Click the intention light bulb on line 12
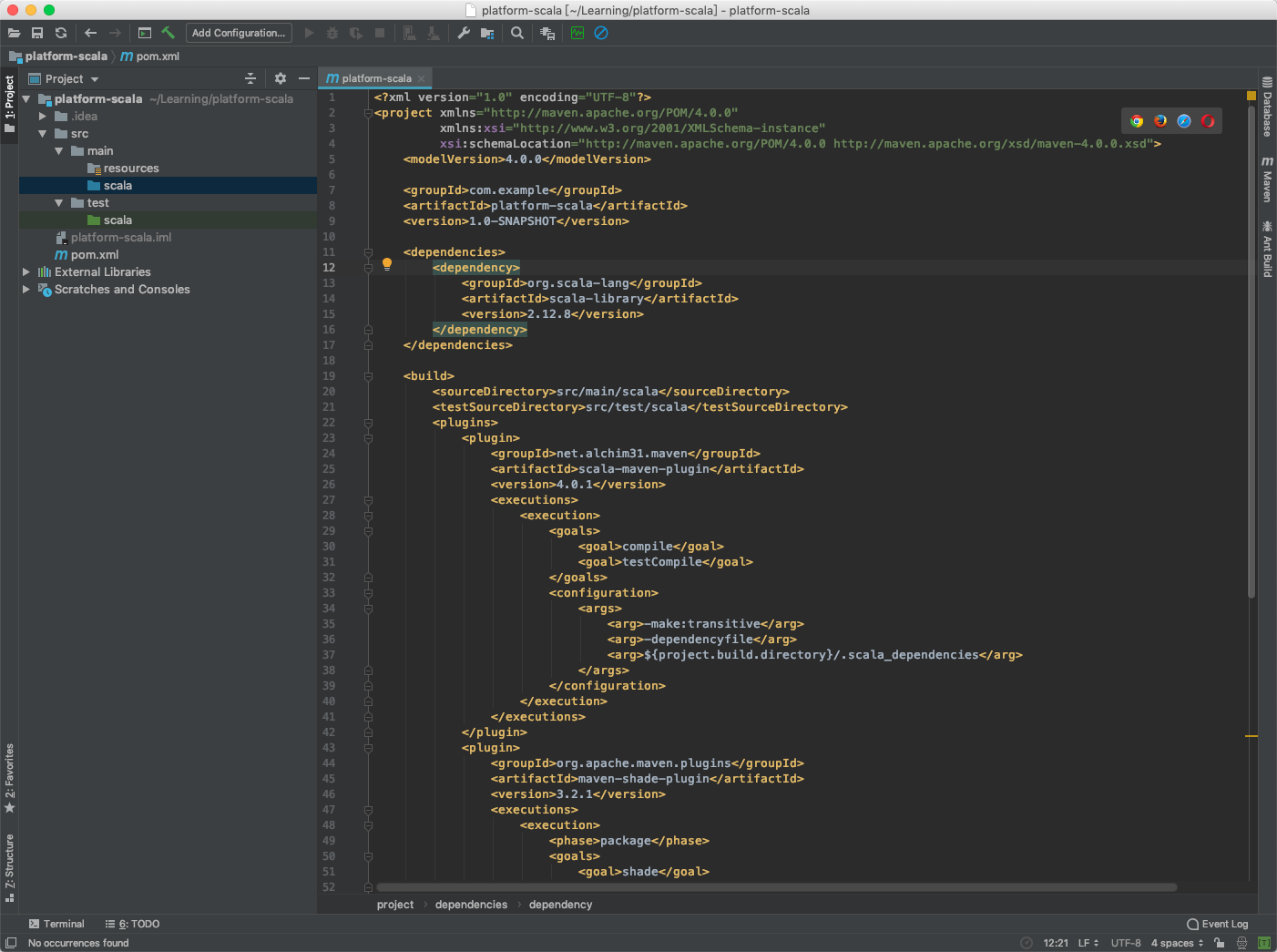This screenshot has width=1277, height=952. tap(387, 264)
